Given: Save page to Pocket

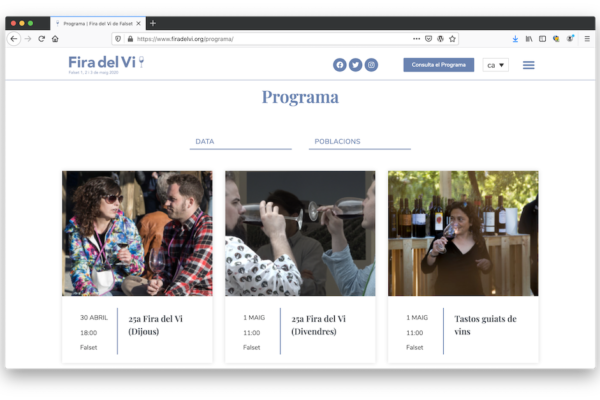Looking at the screenshot, I should point(429,39).
